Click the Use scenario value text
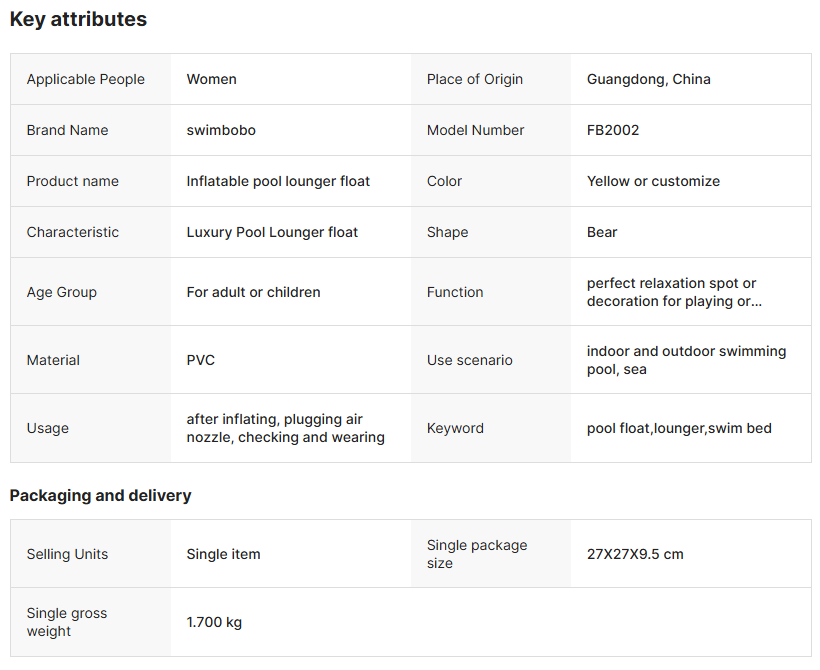820x670 pixels. click(x=686, y=360)
